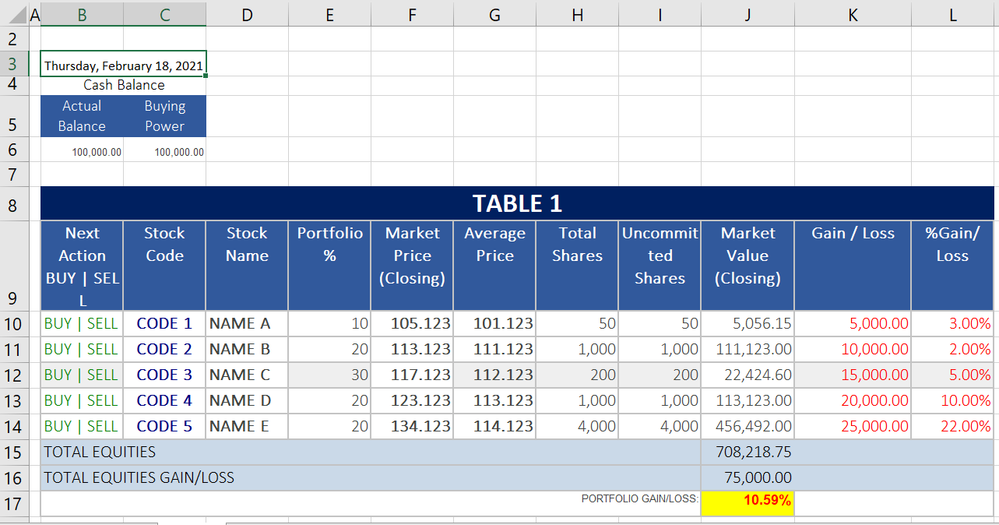Viewport: 999px width, 525px height.
Task: Select market price 134.123
Action: (x=412, y=426)
